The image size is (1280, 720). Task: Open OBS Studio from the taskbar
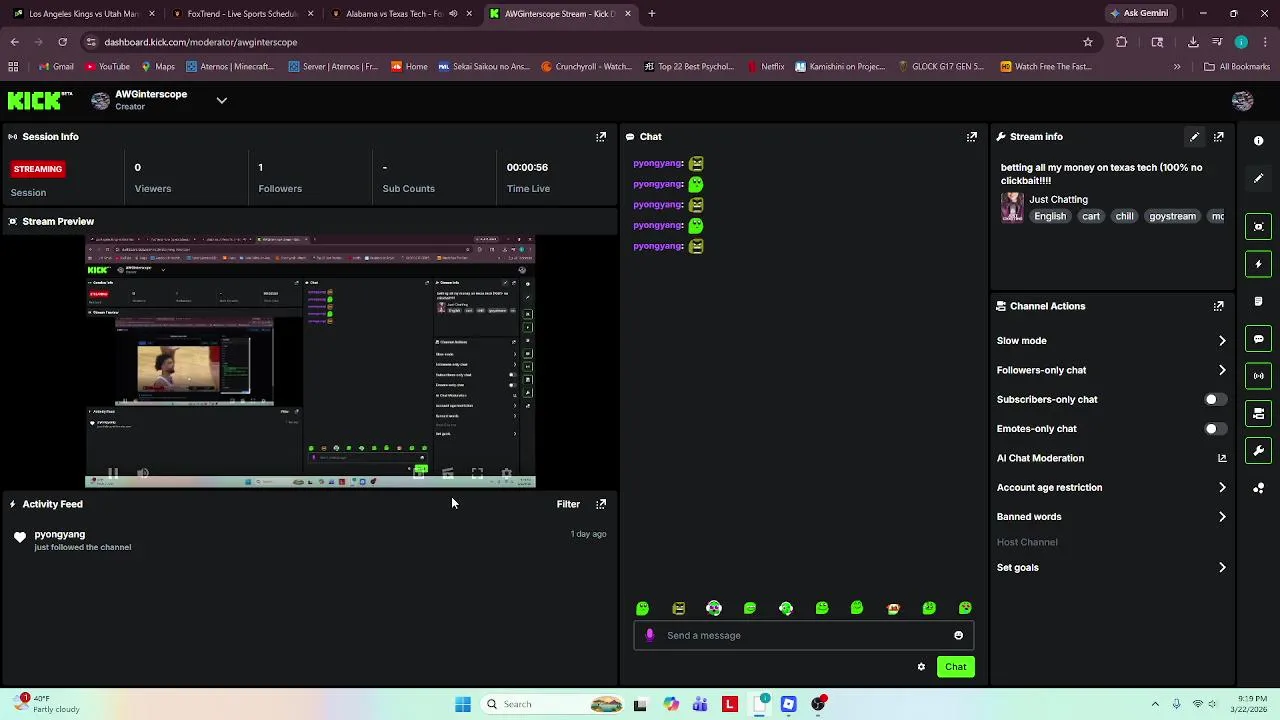pyautogui.click(x=819, y=704)
